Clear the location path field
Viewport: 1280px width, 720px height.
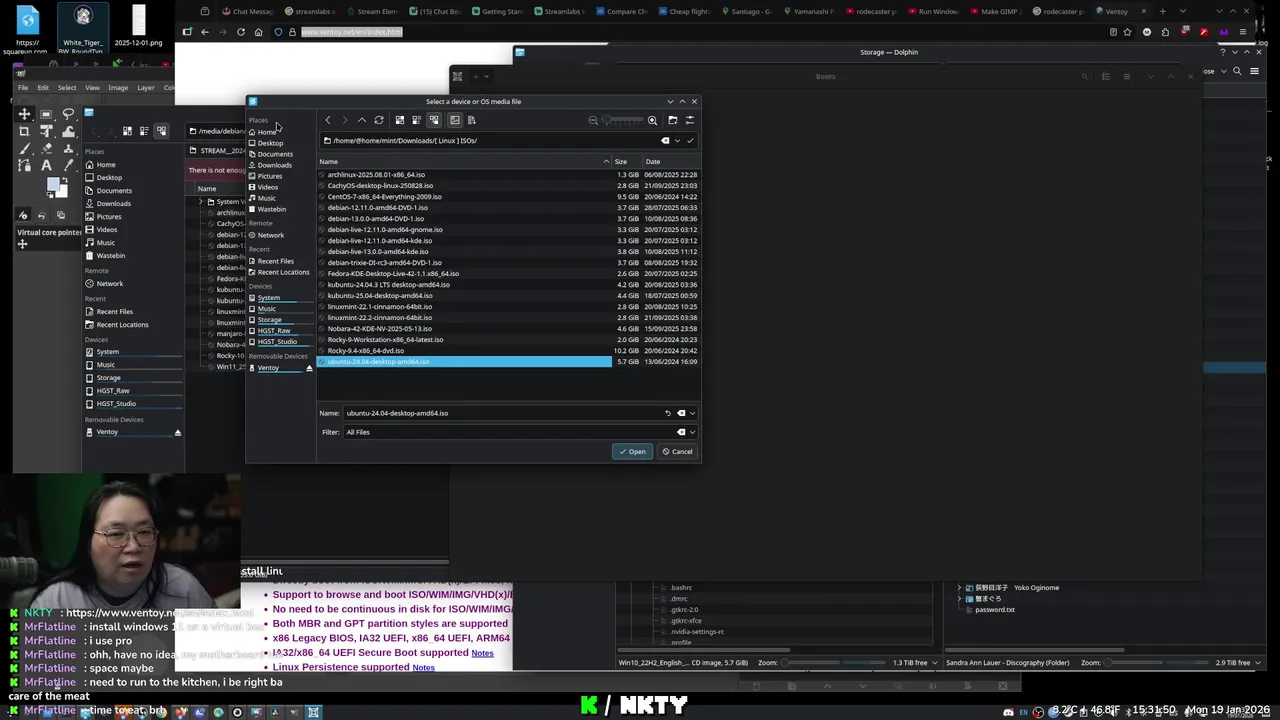coord(665,141)
